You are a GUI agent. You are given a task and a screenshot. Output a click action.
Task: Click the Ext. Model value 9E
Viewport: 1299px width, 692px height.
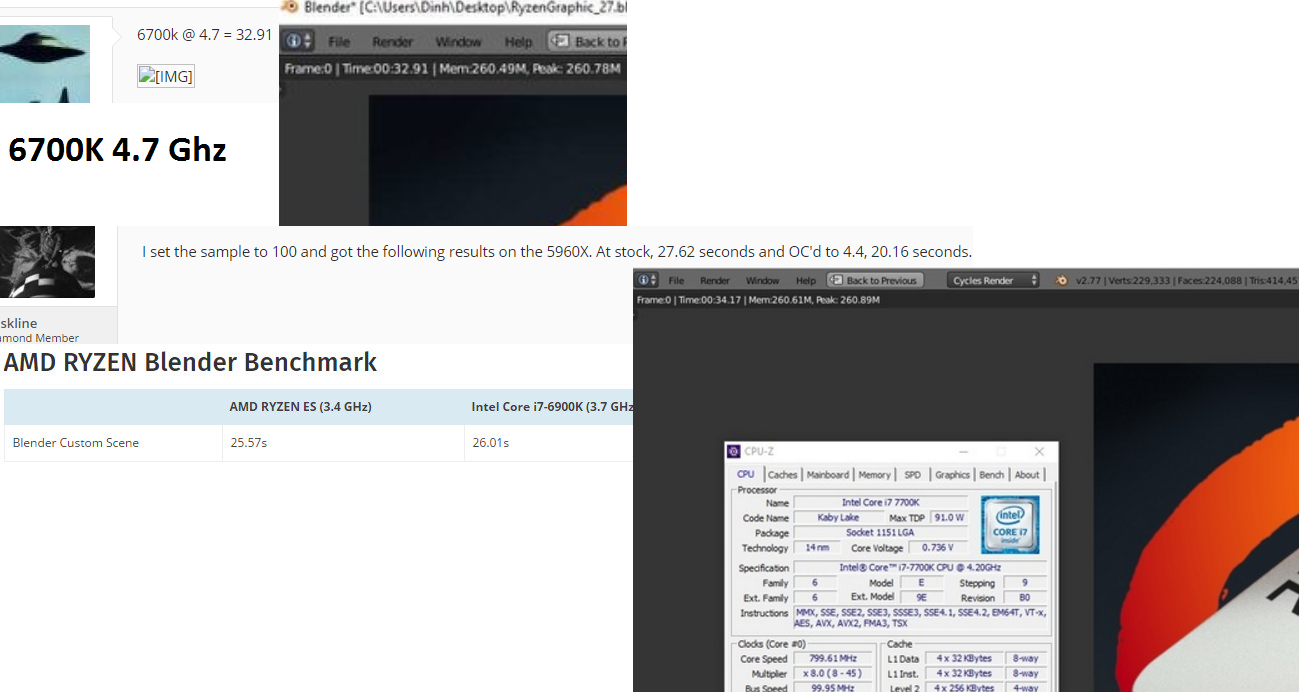point(922,598)
